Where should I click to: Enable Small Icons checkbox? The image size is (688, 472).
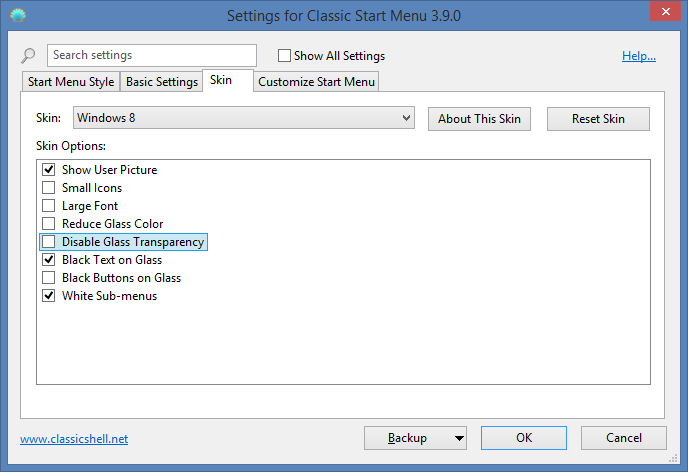pyautogui.click(x=49, y=188)
